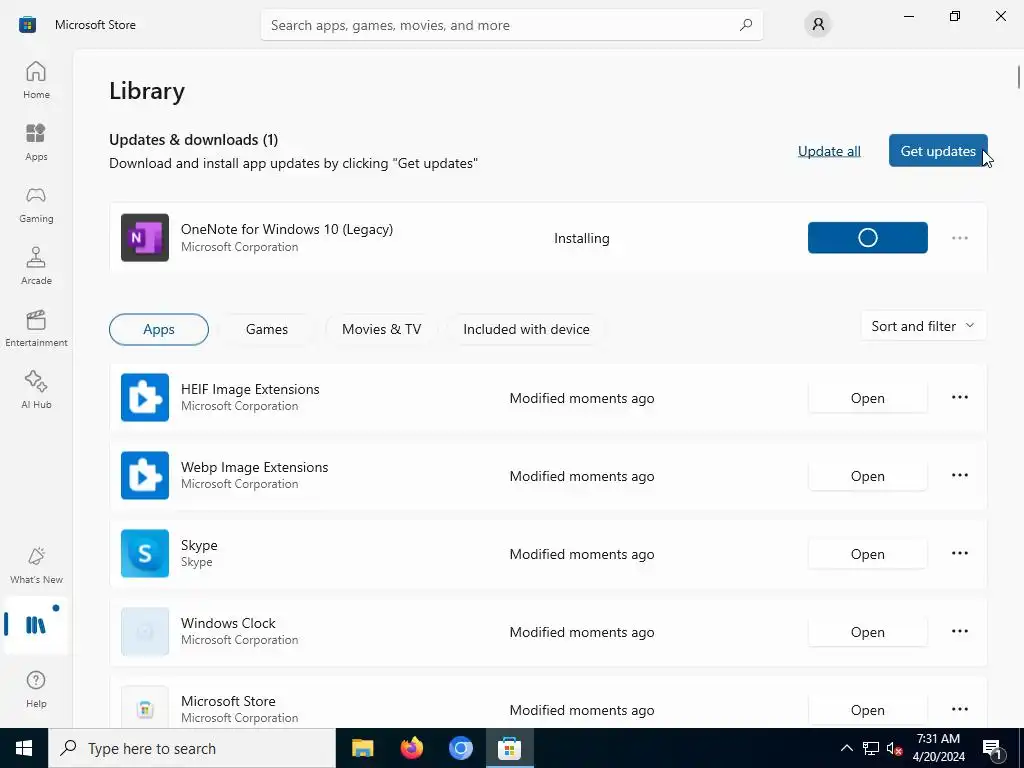Open File Explorer from the taskbar
This screenshot has width=1024, height=768.
(362, 748)
